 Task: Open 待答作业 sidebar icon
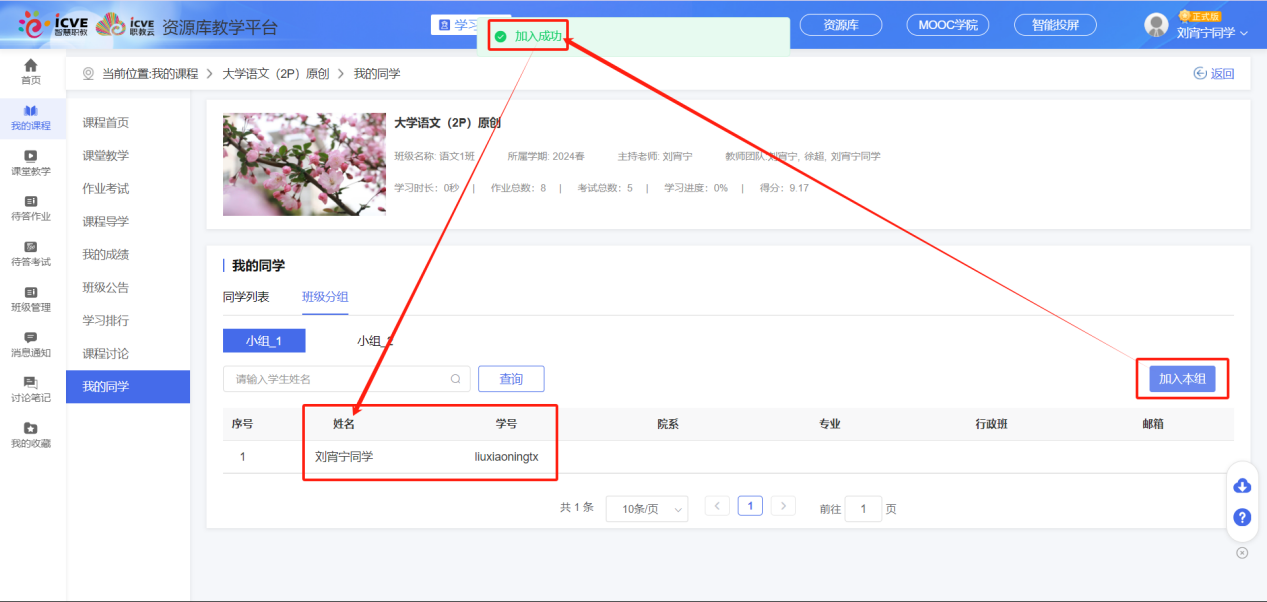click(31, 208)
